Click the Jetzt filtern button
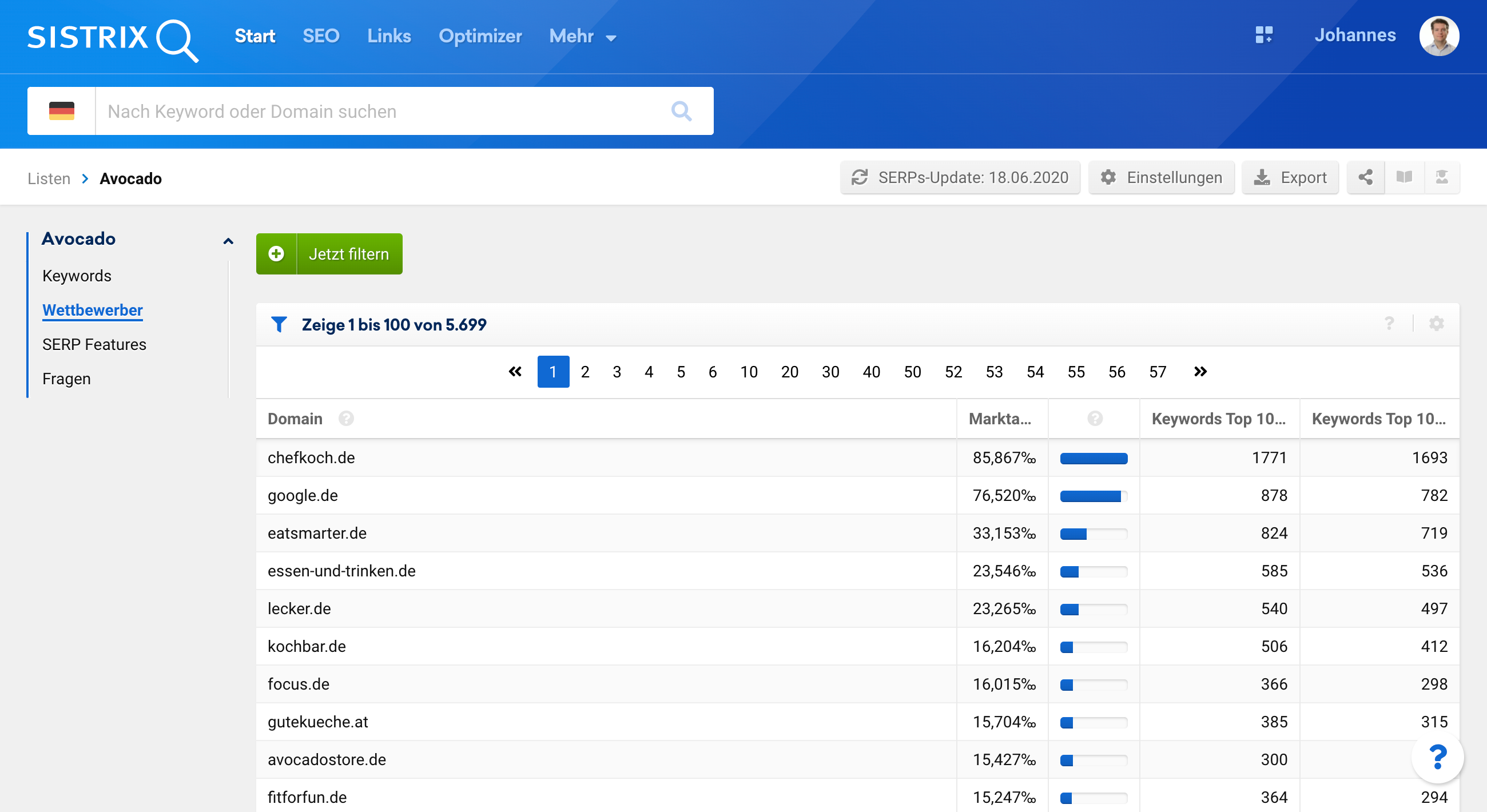The width and height of the screenshot is (1487, 812). [x=329, y=254]
